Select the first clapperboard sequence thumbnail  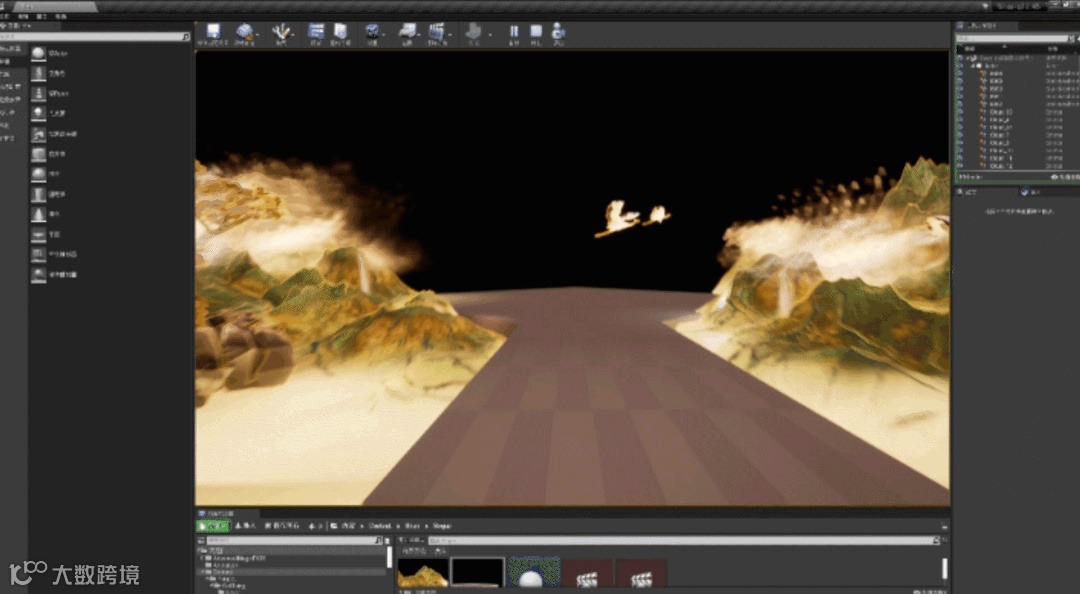point(587,573)
